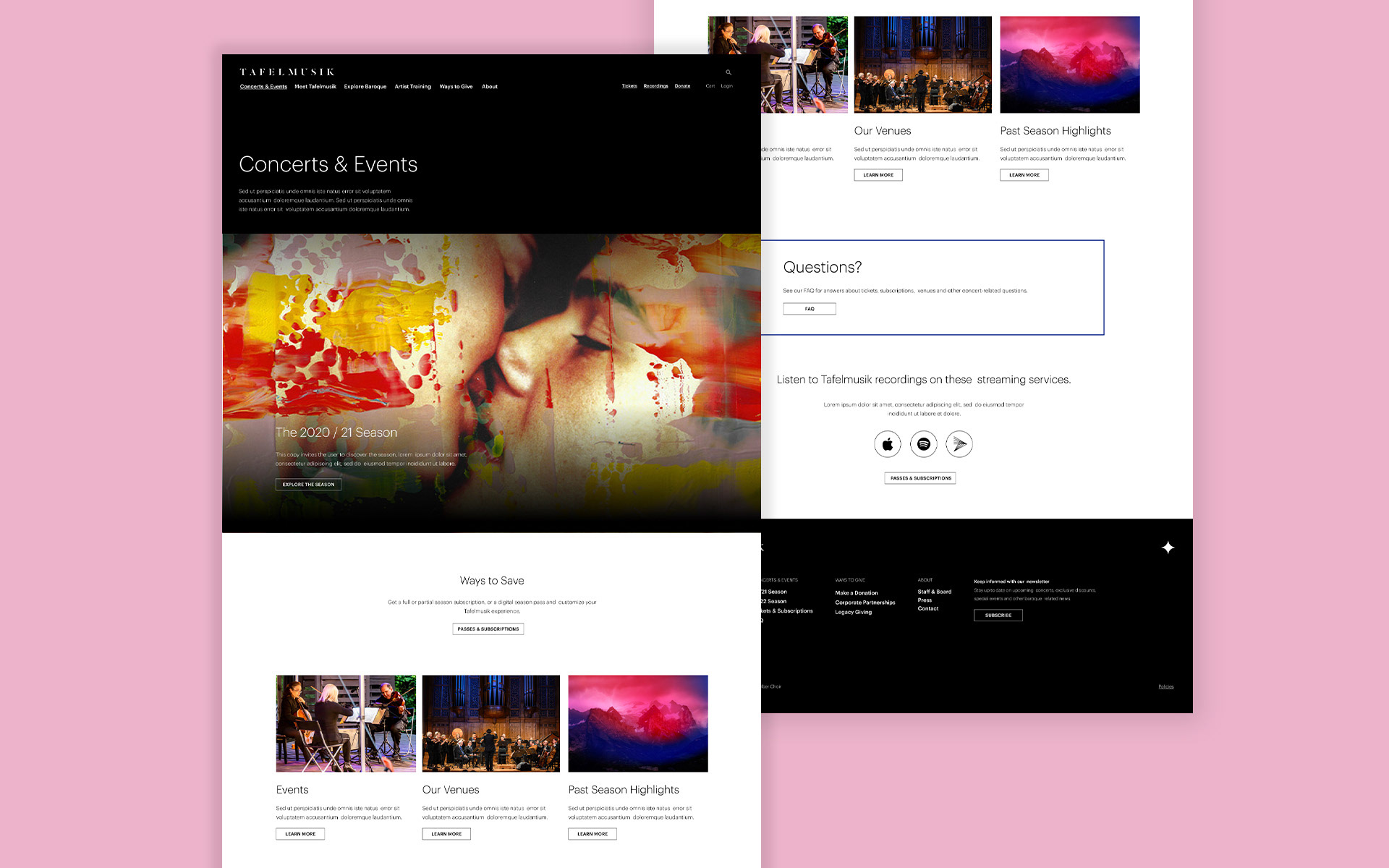The width and height of the screenshot is (1389, 868).
Task: Open the Events string players thumbnail
Action: pos(346,723)
